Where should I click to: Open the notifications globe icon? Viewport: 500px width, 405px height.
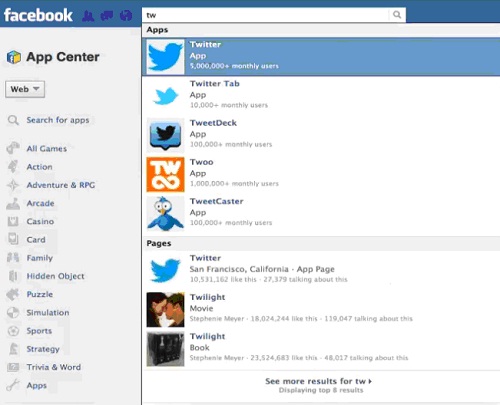pos(126,16)
